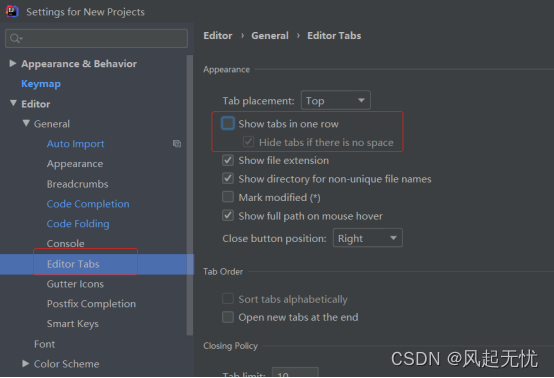Click the copy icon beside Auto Import
554x378 pixels.
click(177, 143)
